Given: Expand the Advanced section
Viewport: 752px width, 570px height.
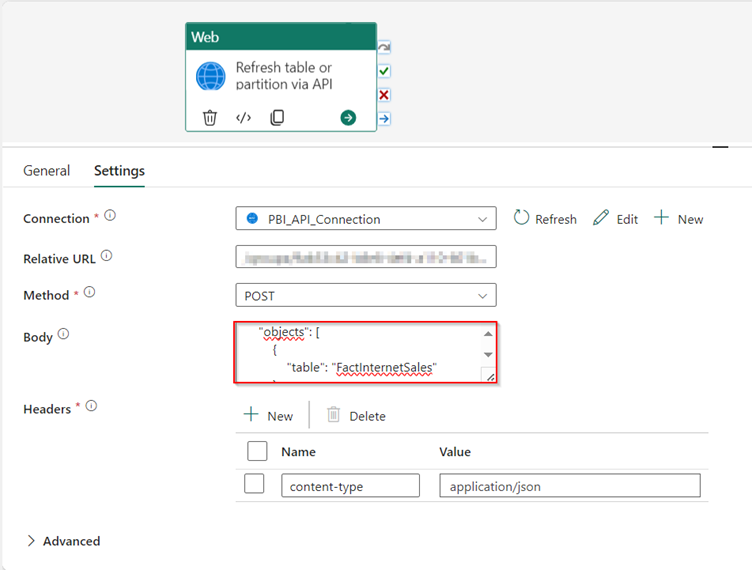Looking at the screenshot, I should coord(63,541).
